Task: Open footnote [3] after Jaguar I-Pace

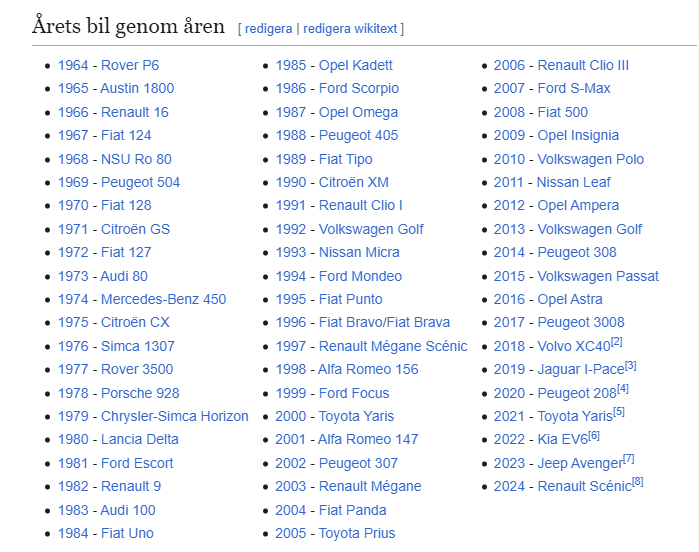Action: [x=631, y=366]
